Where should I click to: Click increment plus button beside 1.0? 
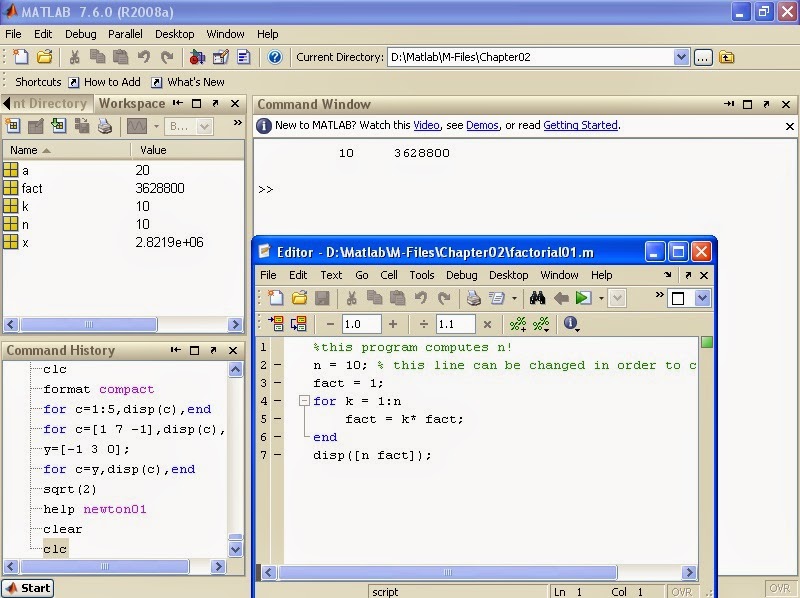tap(393, 324)
